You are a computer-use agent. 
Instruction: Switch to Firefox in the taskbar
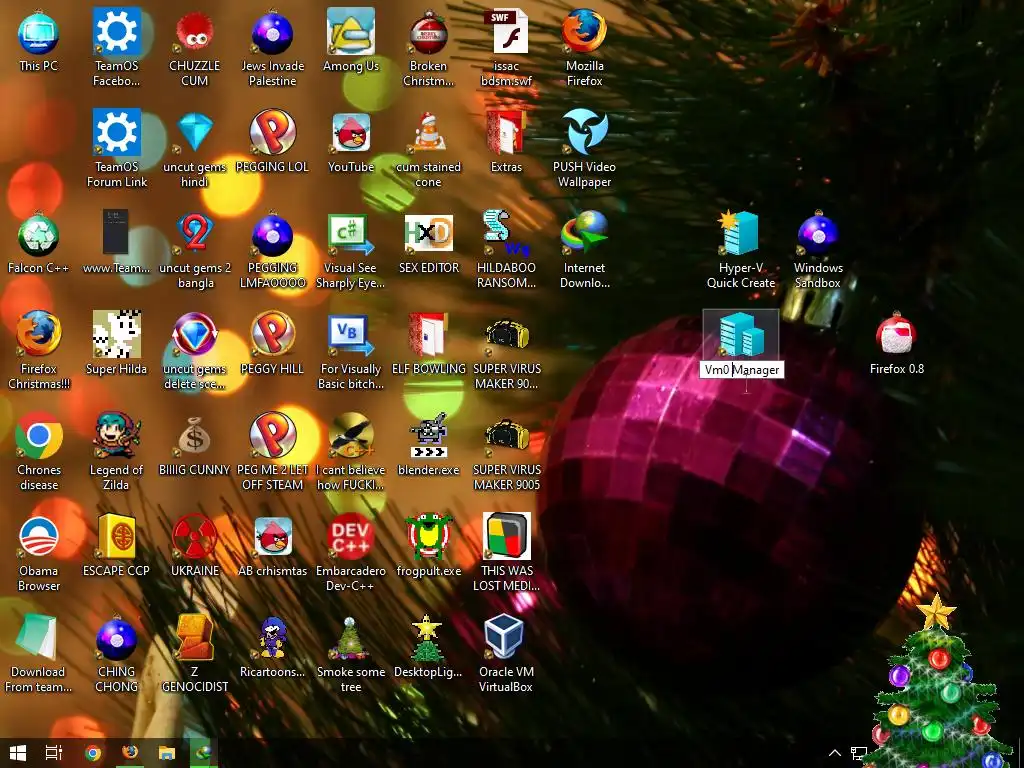pyautogui.click(x=130, y=753)
